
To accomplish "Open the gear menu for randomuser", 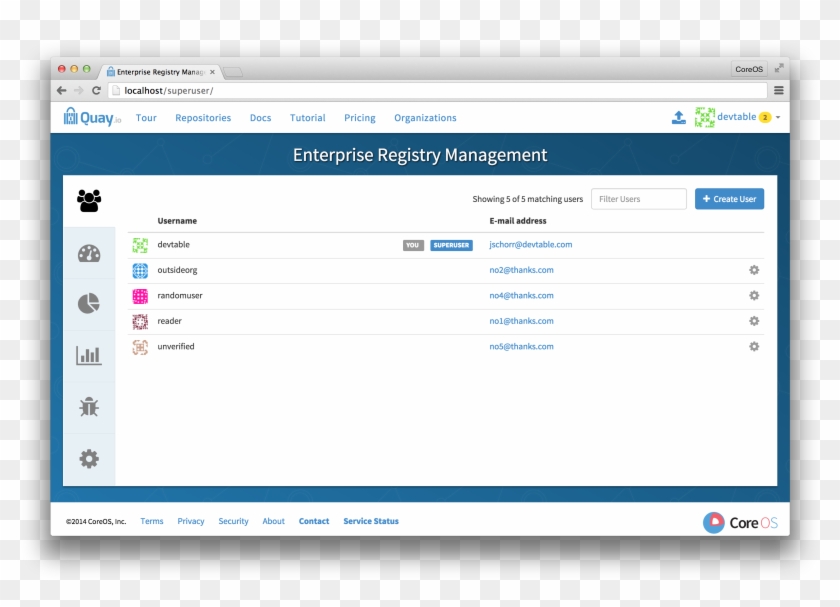I will click(x=755, y=295).
